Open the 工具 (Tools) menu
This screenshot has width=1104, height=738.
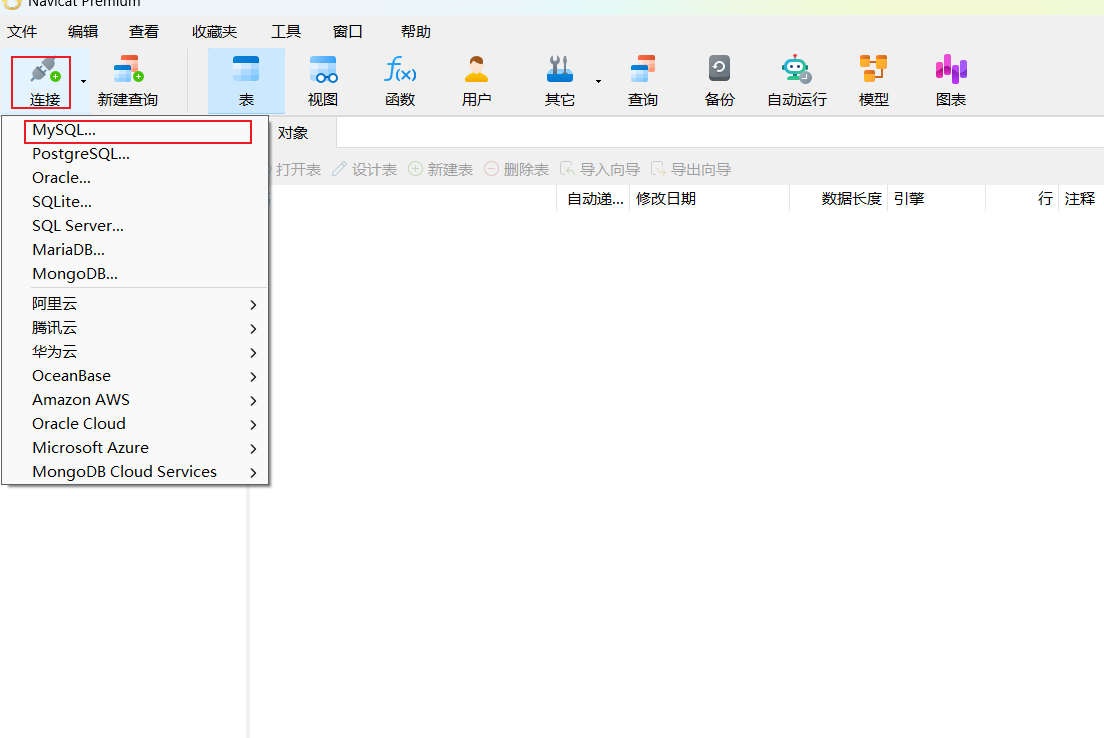[286, 32]
